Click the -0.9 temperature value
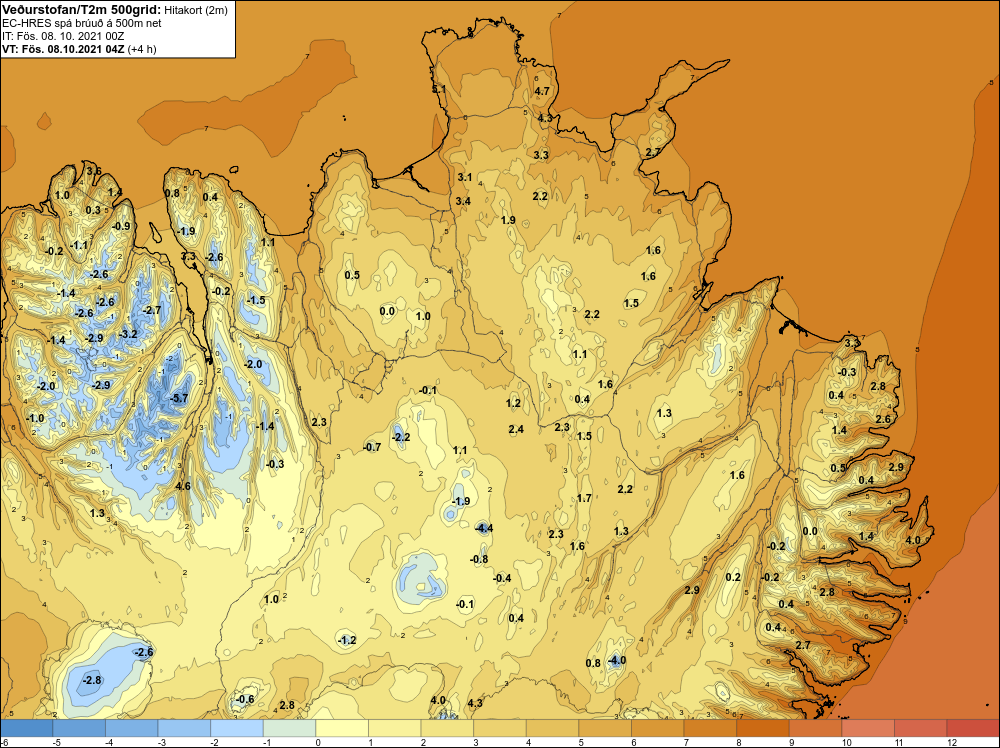The image size is (1000, 748). (x=121, y=226)
